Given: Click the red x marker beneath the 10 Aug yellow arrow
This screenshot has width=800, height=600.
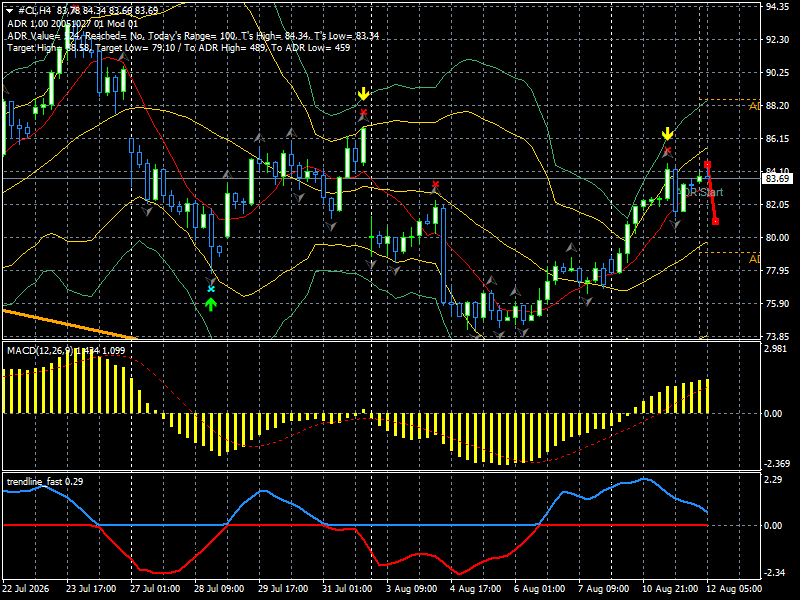Looking at the screenshot, I should 667,151.
